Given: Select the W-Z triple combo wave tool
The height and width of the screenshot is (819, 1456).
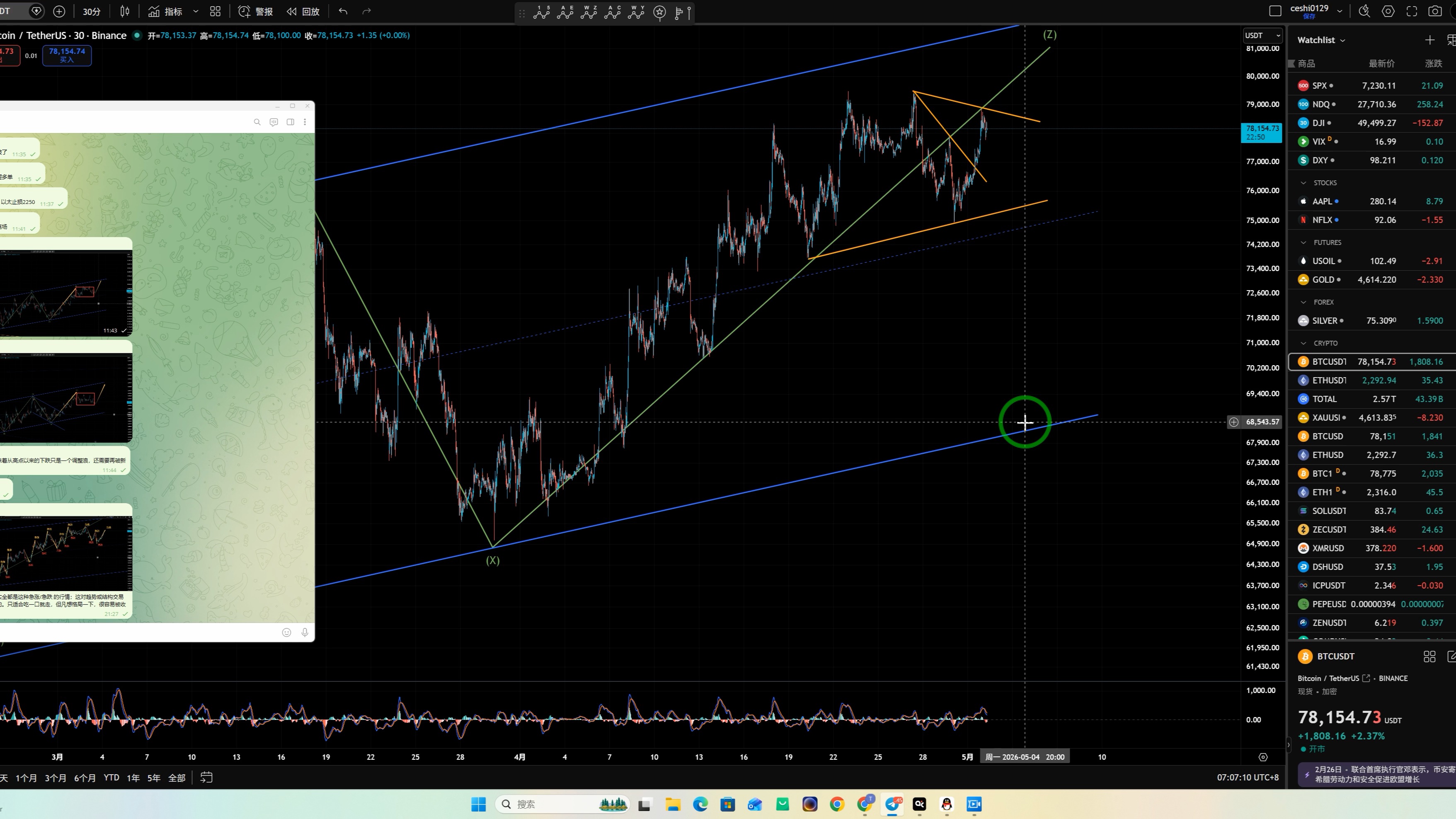Looking at the screenshot, I should pos(589,12).
